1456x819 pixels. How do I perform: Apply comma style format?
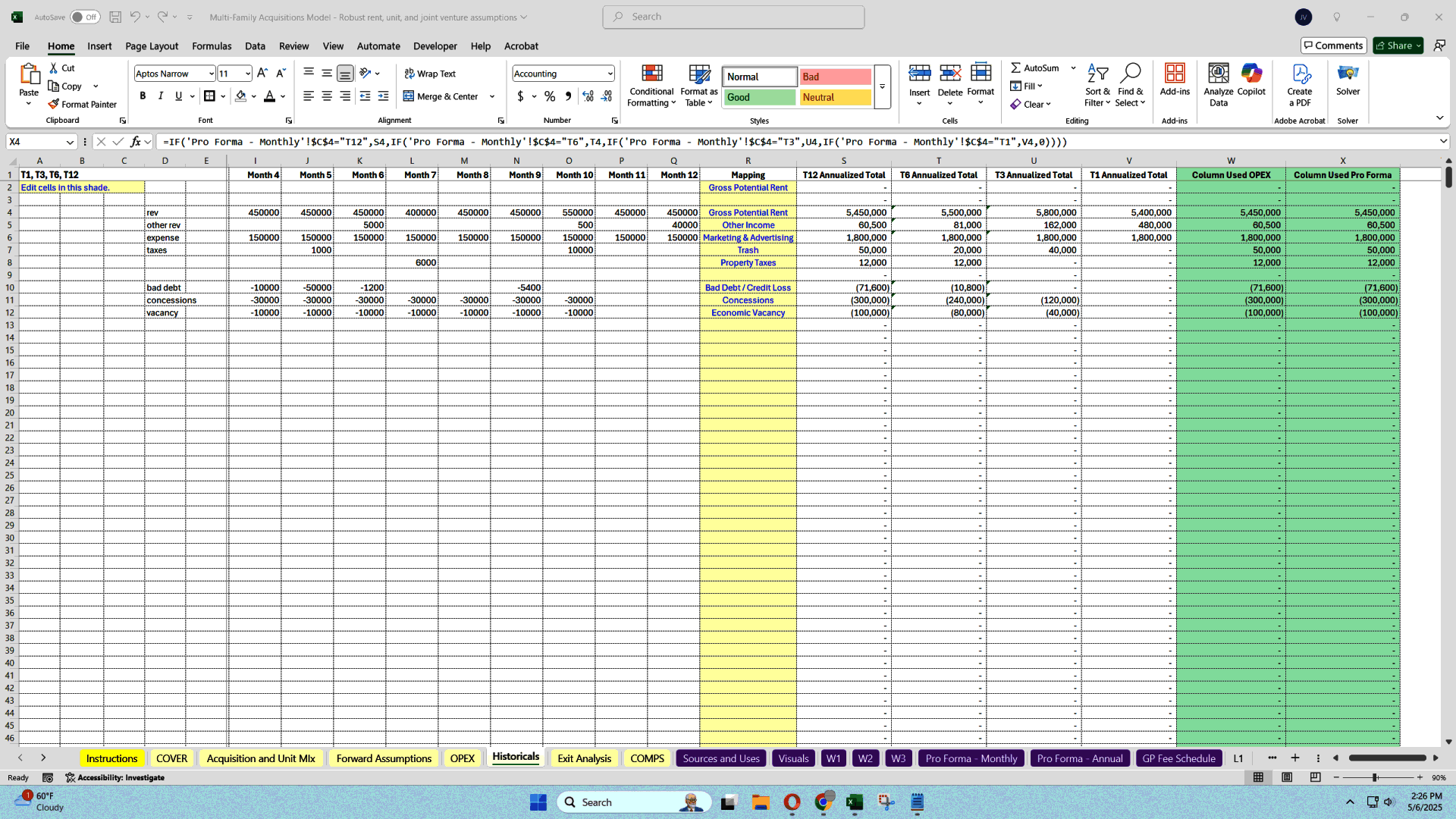point(568,96)
